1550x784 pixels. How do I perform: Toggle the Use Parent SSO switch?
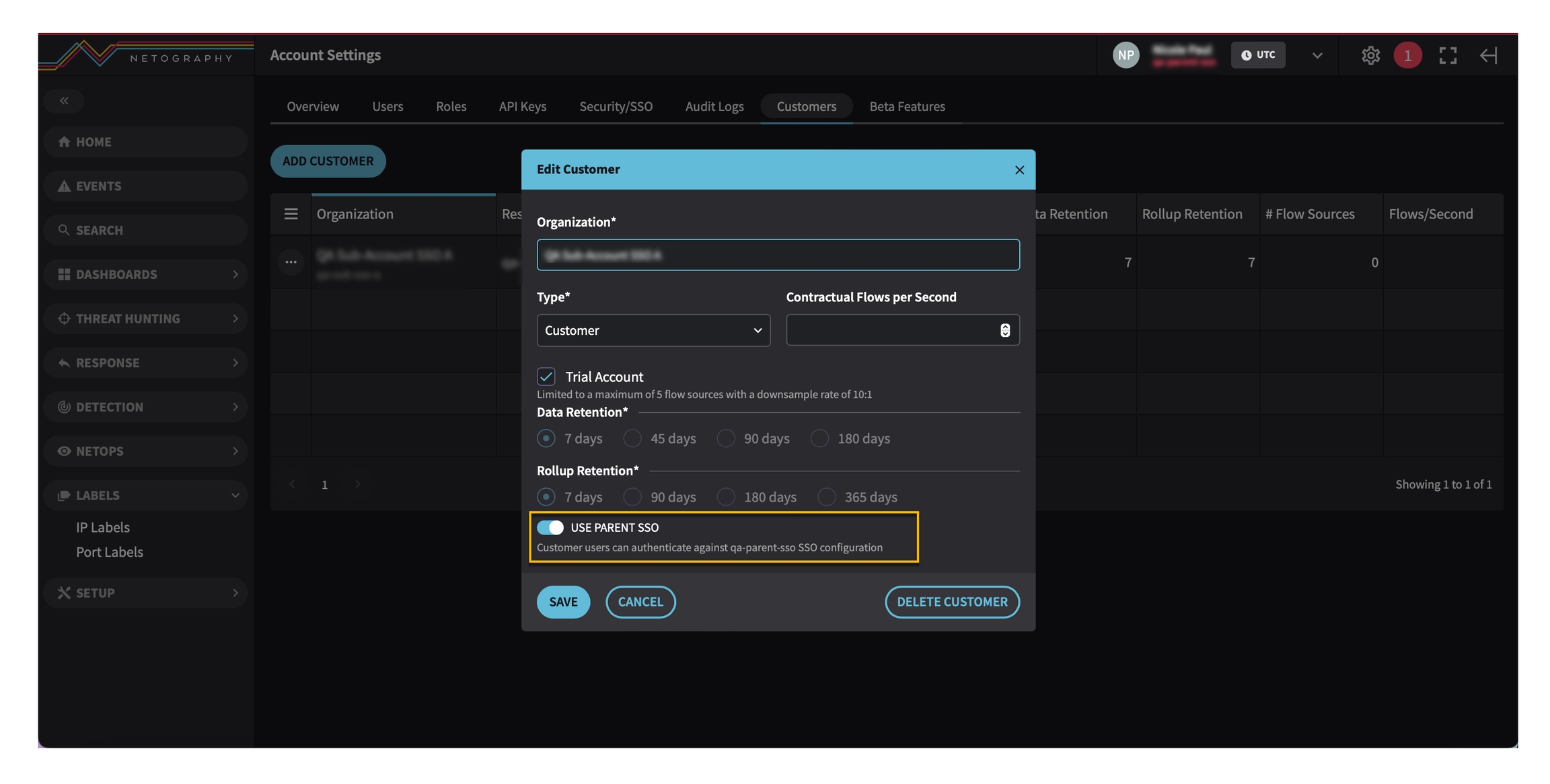click(550, 528)
